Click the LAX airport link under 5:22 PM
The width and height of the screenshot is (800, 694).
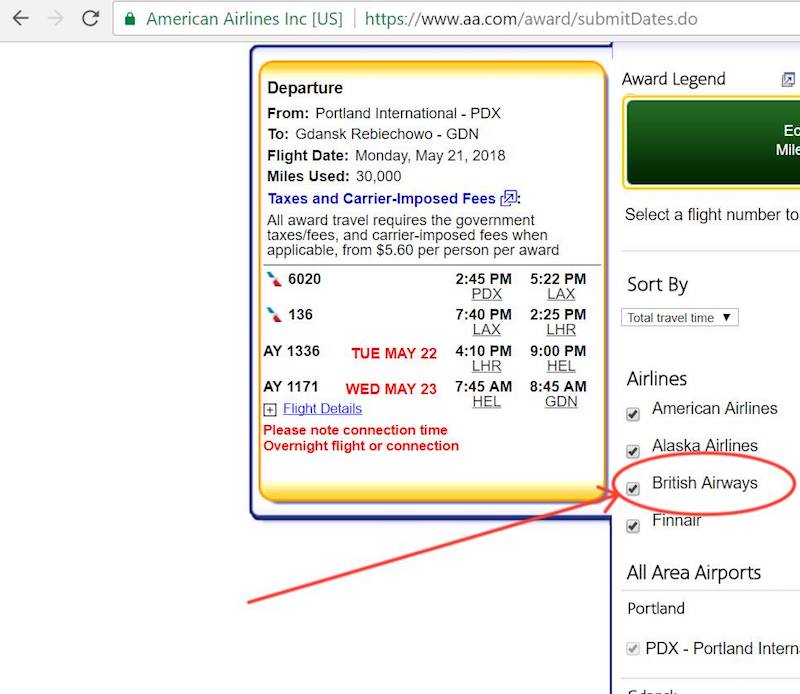click(x=561, y=294)
